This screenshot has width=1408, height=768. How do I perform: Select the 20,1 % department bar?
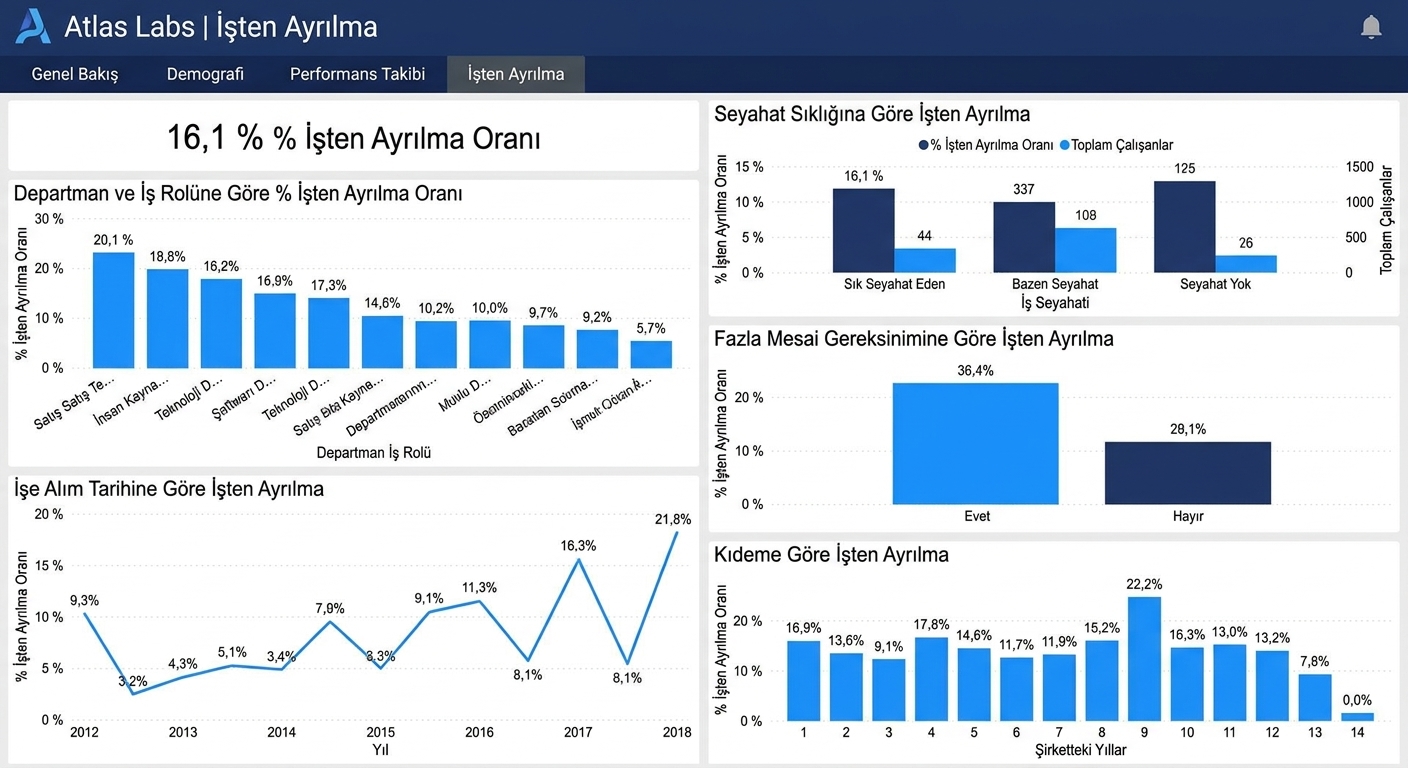coord(113,310)
